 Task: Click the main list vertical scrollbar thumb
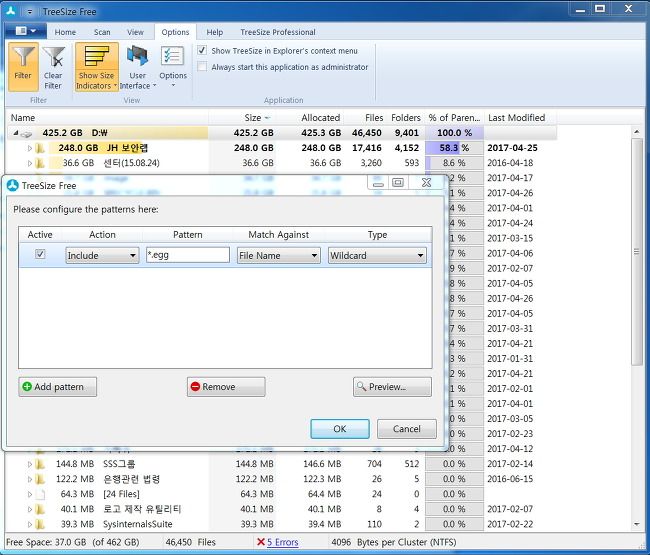[x=637, y=252]
